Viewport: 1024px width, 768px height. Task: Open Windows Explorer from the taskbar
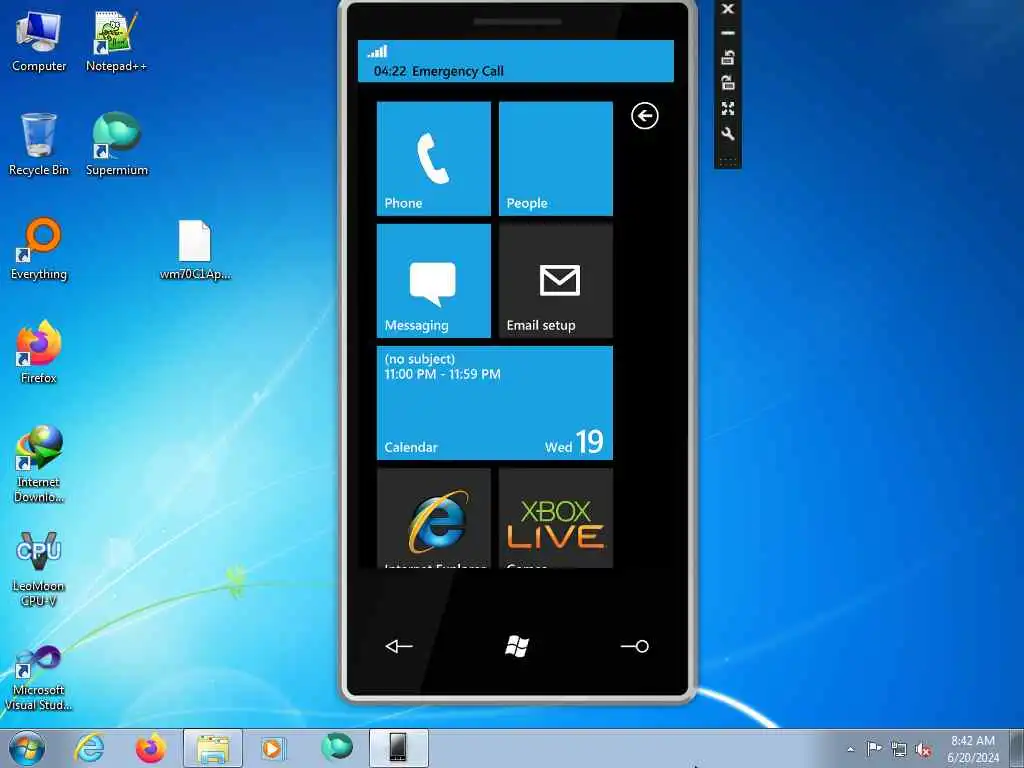(x=213, y=748)
